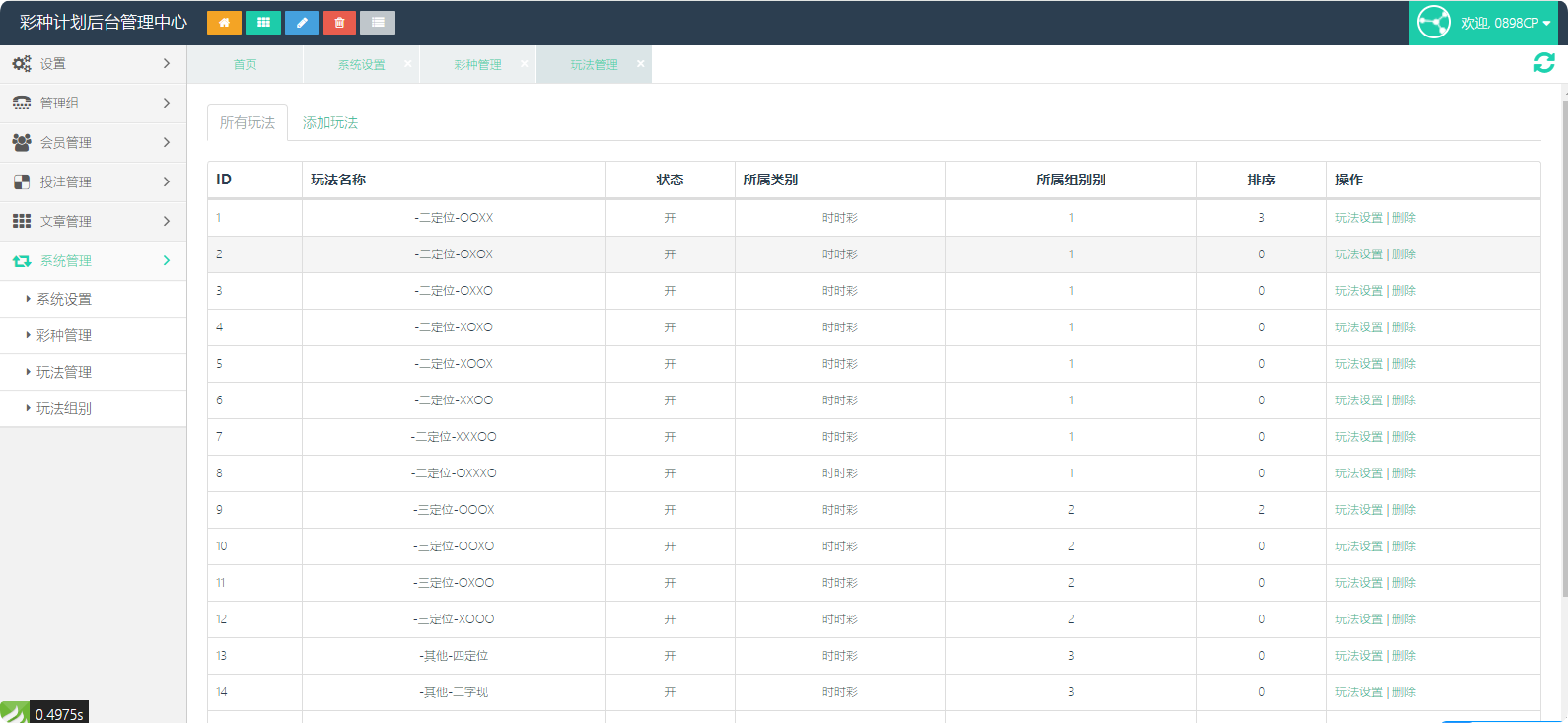Close the 系统设置 tab
This screenshot has height=723, width=1568.
click(x=408, y=63)
